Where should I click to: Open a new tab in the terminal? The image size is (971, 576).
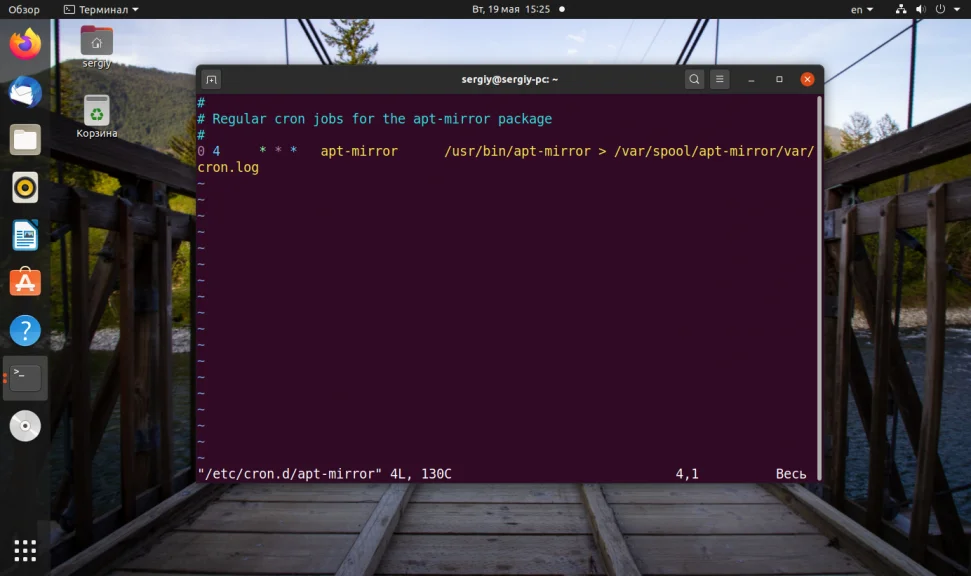[211, 79]
